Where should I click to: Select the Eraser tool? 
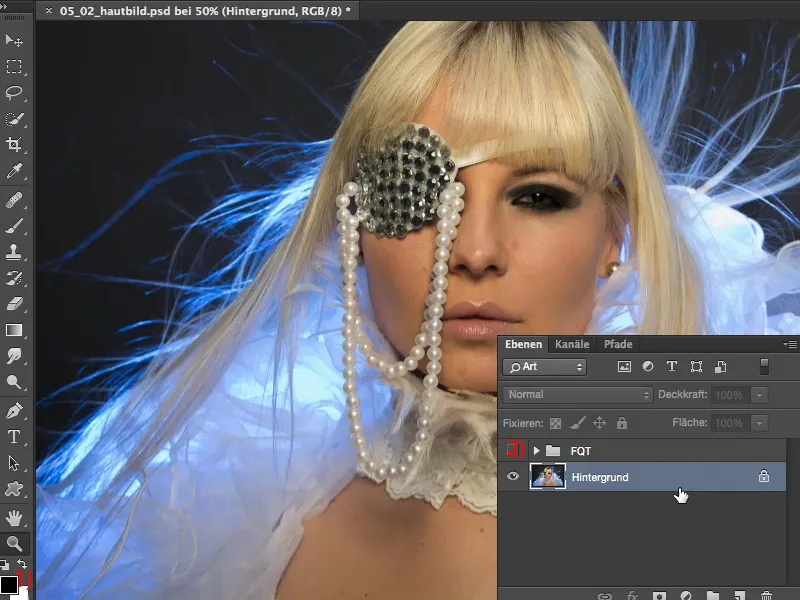[14, 305]
